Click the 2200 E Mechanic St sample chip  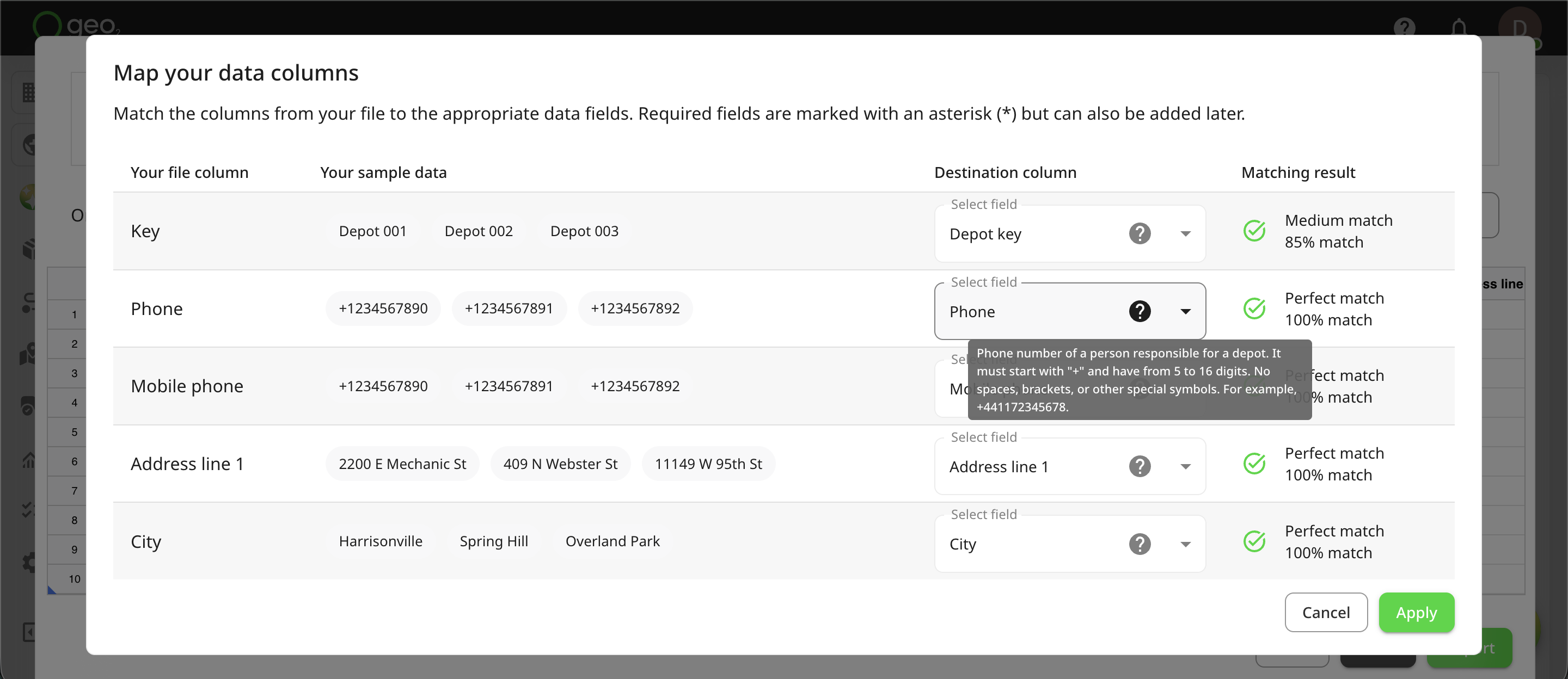point(402,464)
